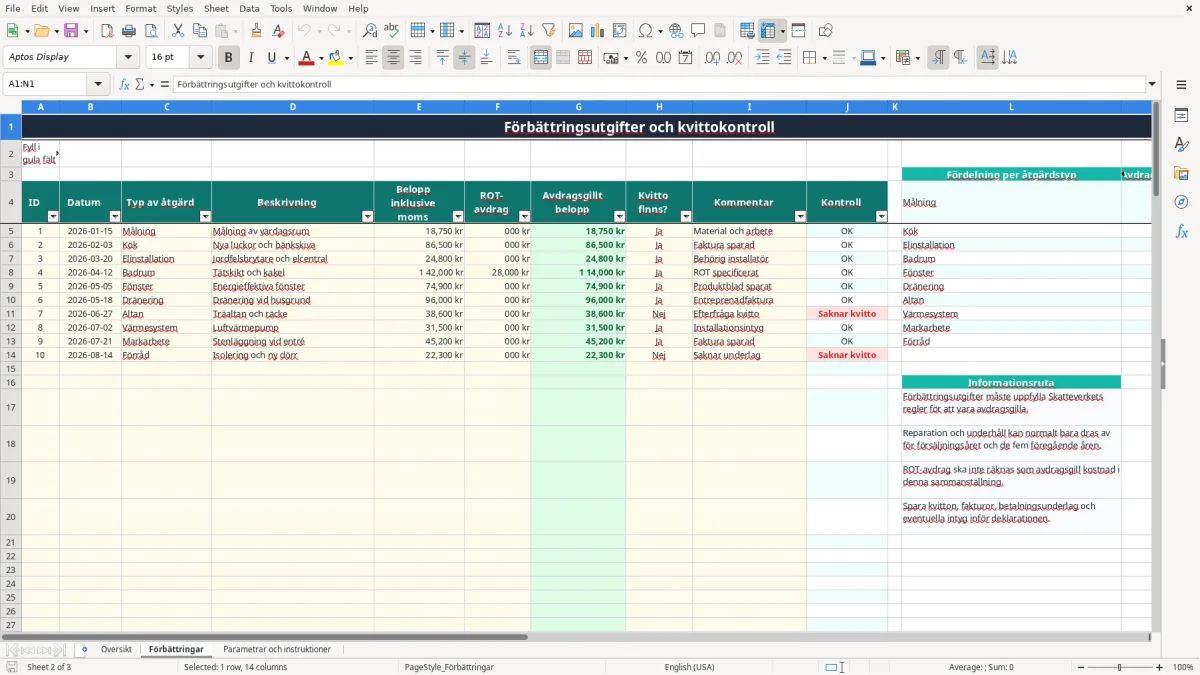Click the Clone Formatting paintbrush icon
Viewport: 1200px width, 675px height.
click(x=256, y=31)
